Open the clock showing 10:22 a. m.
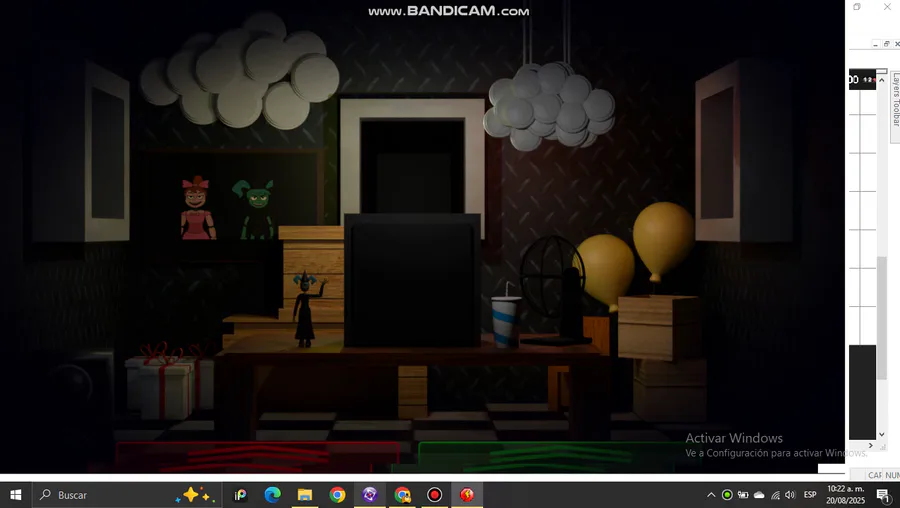Viewport: 900px width, 508px height. [845, 495]
